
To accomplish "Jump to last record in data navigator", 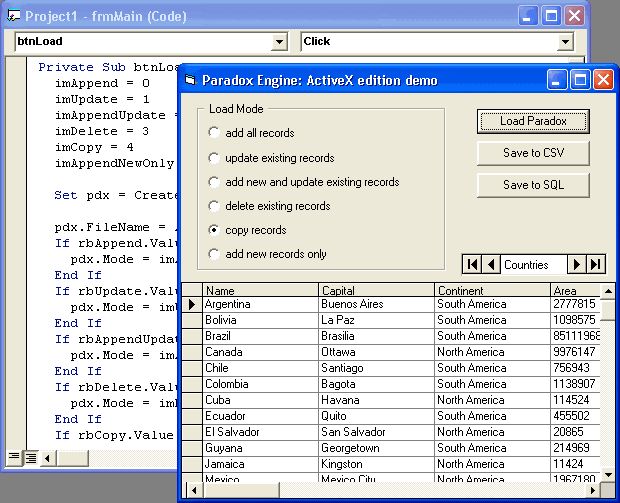I will click(x=596, y=264).
